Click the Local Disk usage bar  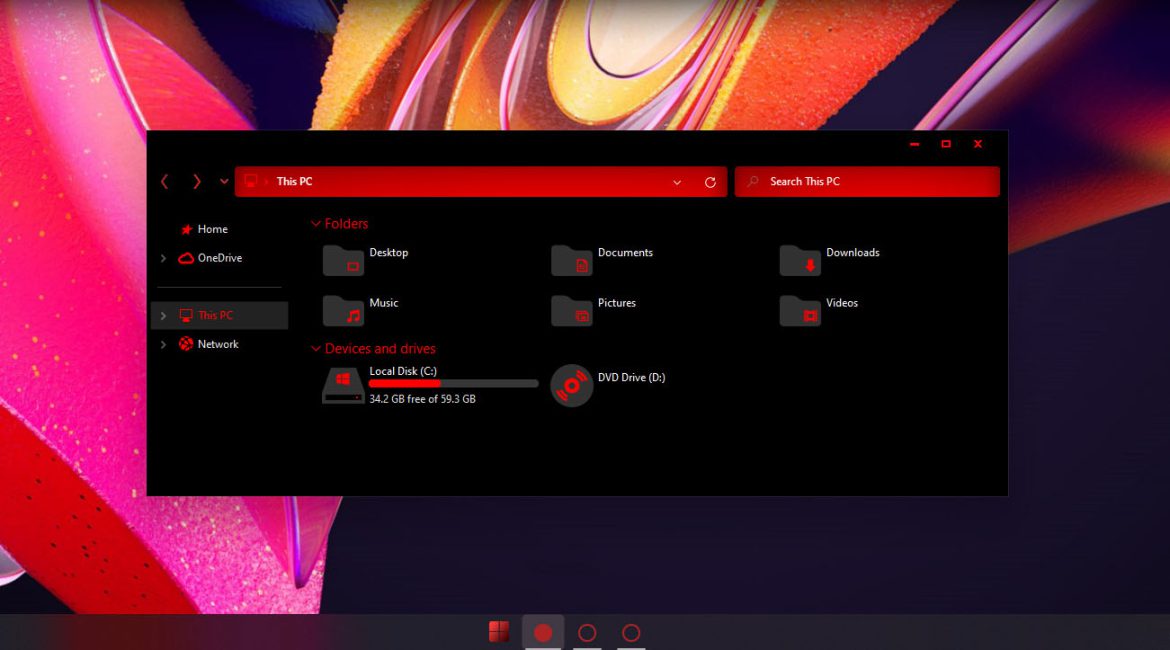pos(454,384)
